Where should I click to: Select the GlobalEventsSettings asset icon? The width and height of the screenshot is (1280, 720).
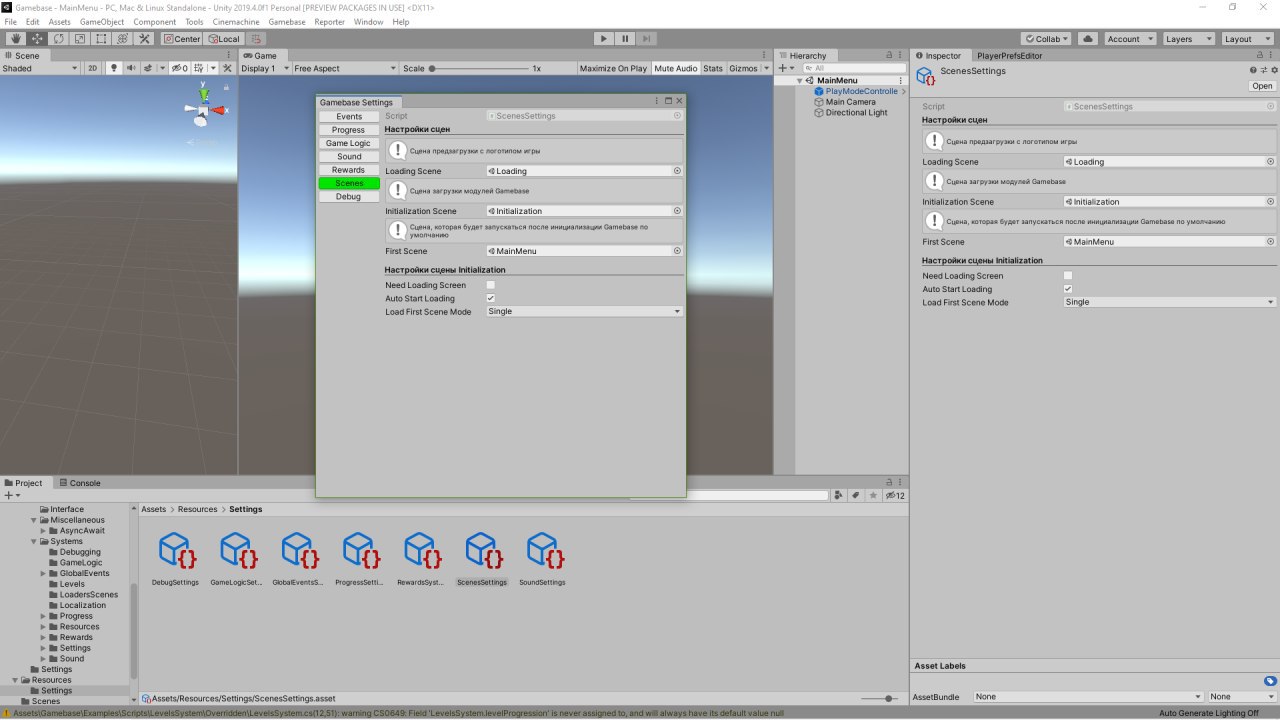[x=298, y=550]
